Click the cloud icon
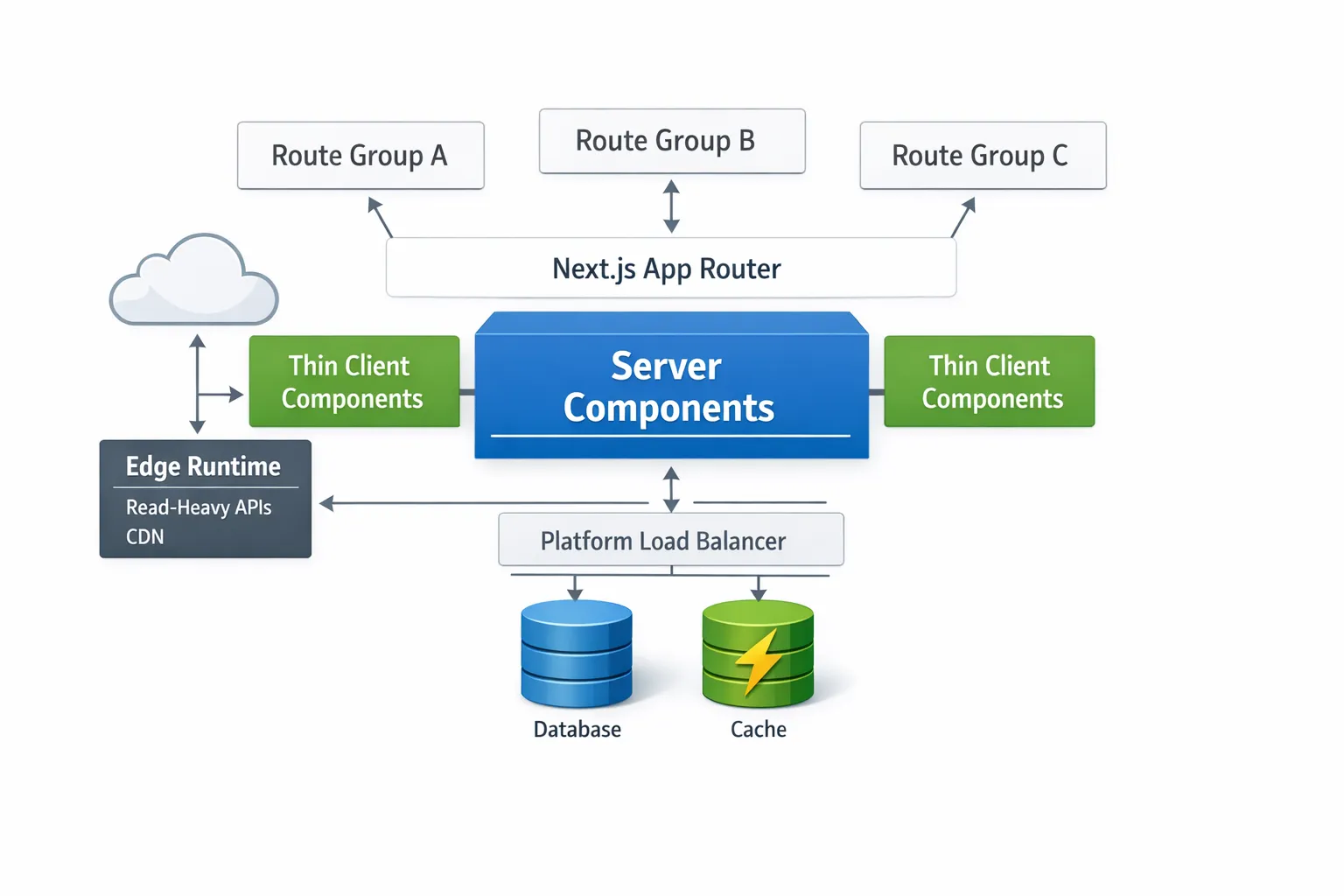 pos(193,282)
